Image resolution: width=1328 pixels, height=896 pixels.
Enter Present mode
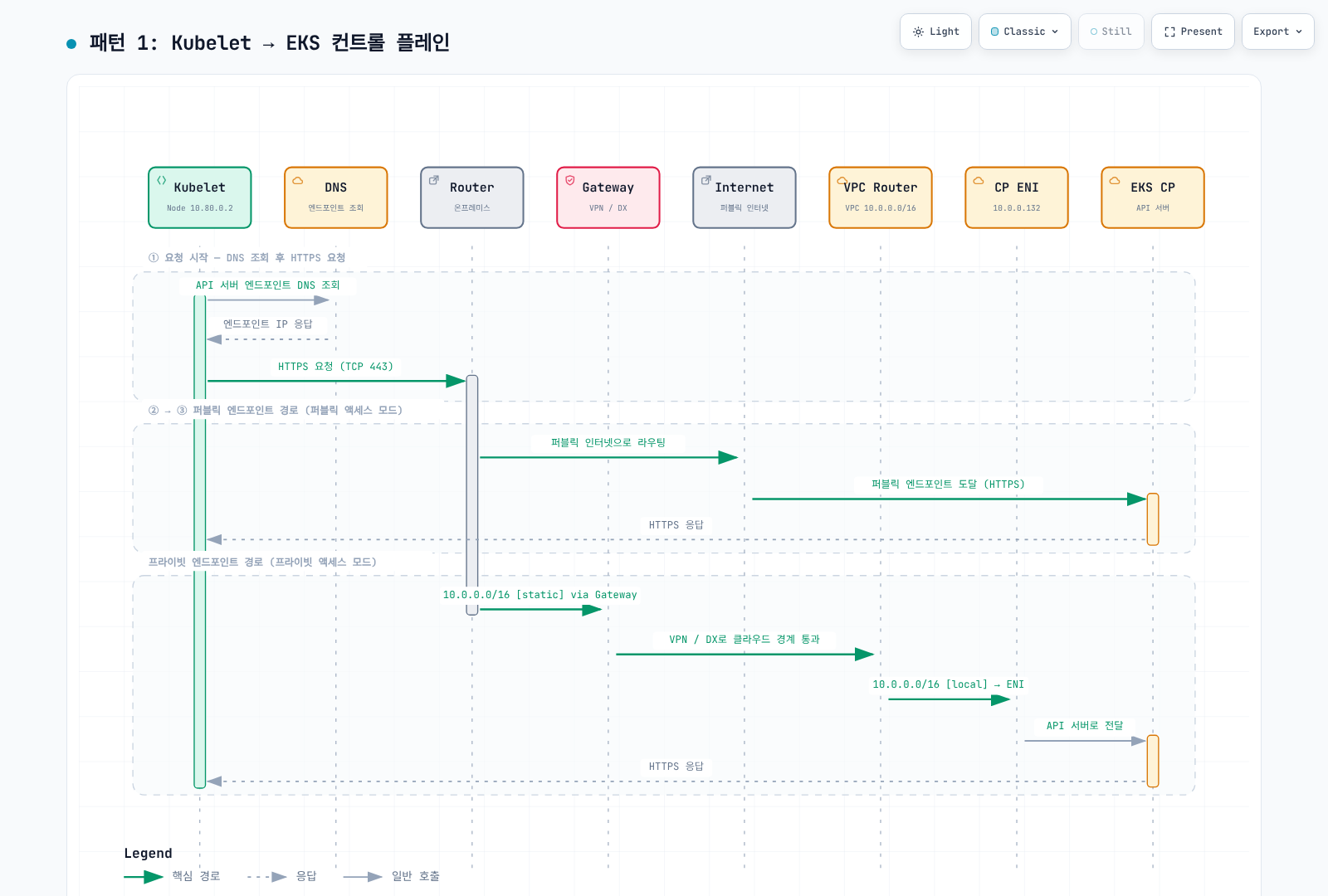[x=1193, y=32]
